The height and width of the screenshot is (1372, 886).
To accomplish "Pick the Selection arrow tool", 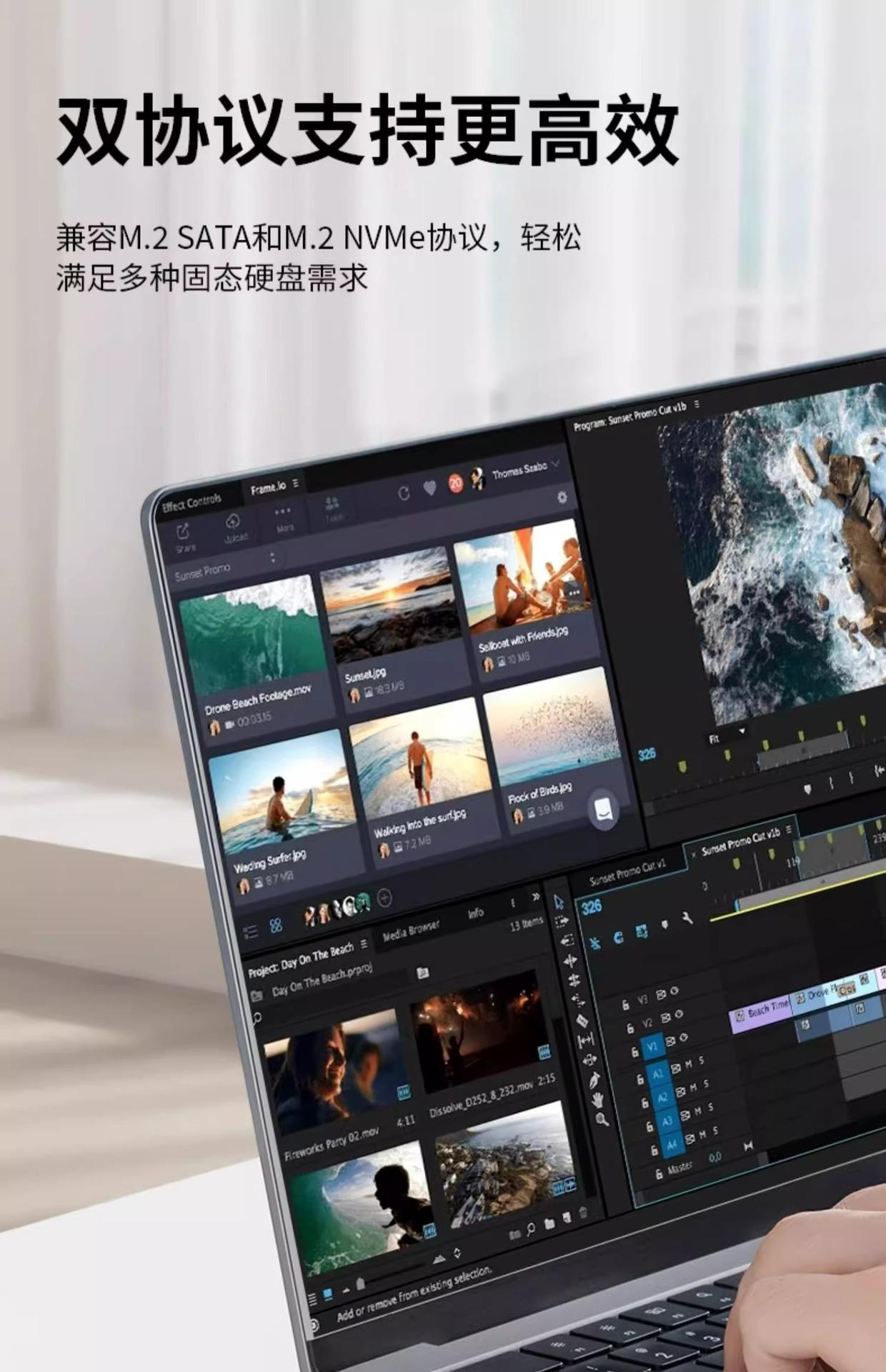I will [559, 902].
